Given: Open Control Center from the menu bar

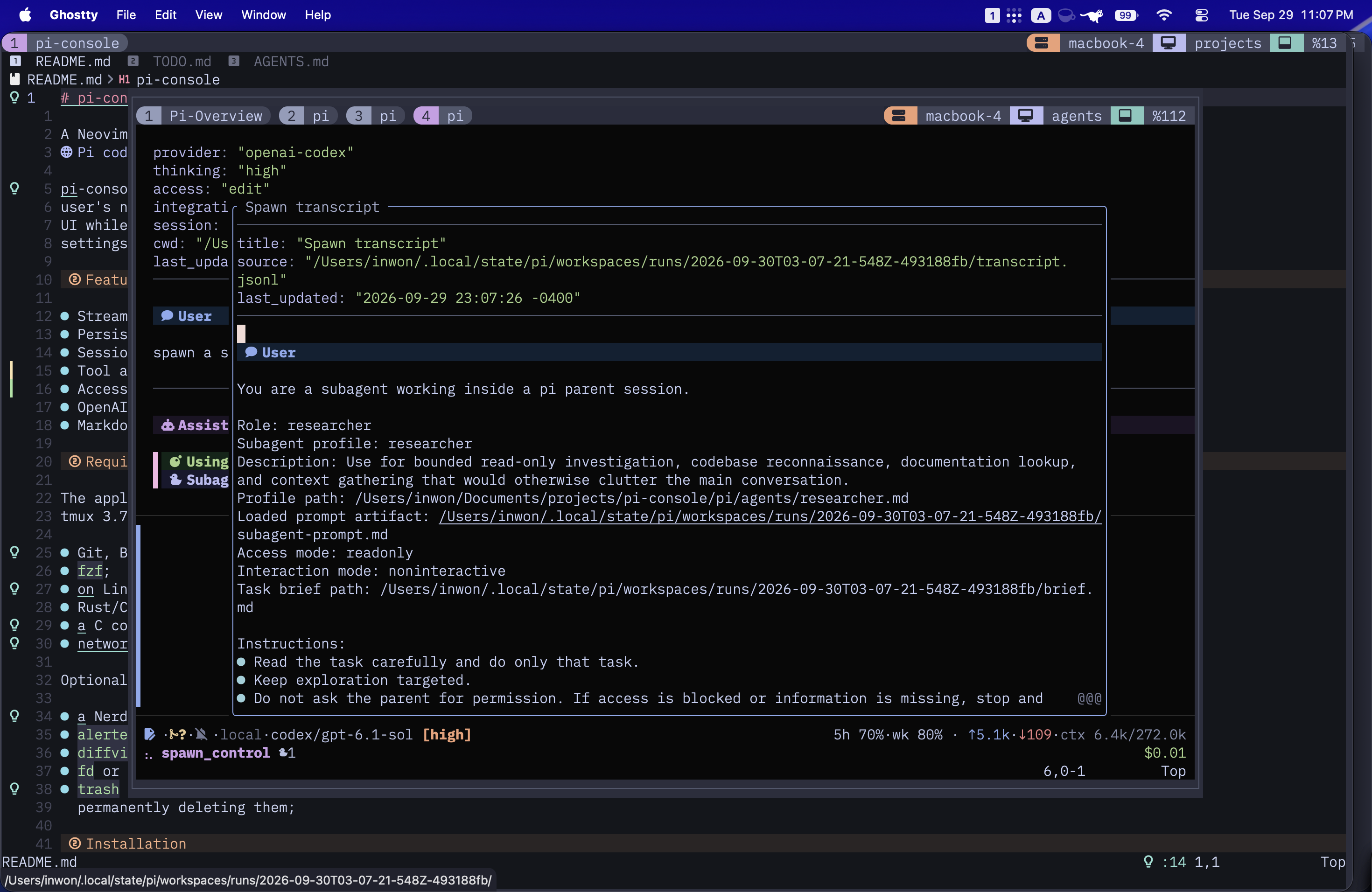Looking at the screenshot, I should tap(1201, 15).
